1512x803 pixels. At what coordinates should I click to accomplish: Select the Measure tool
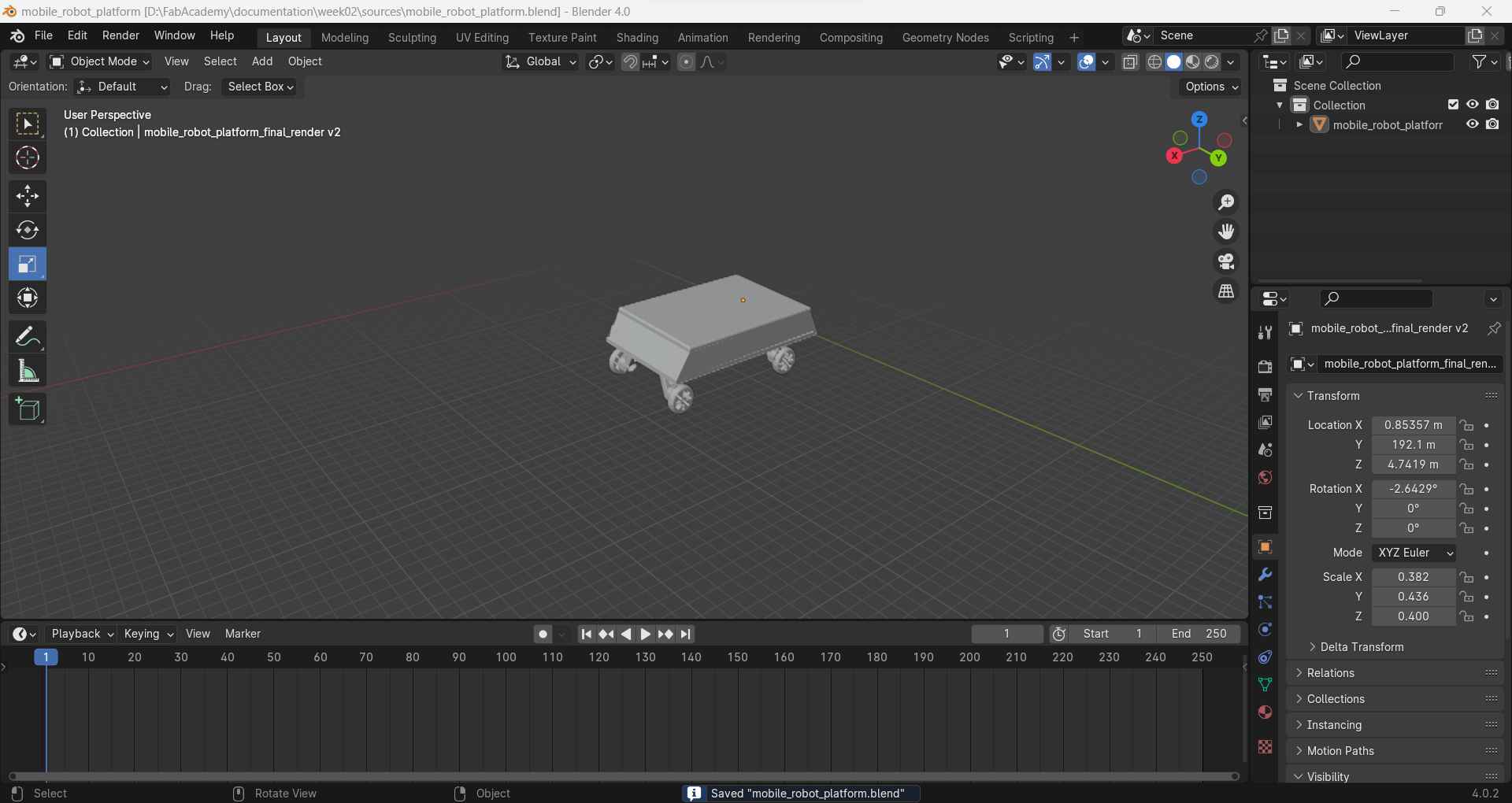point(28,371)
